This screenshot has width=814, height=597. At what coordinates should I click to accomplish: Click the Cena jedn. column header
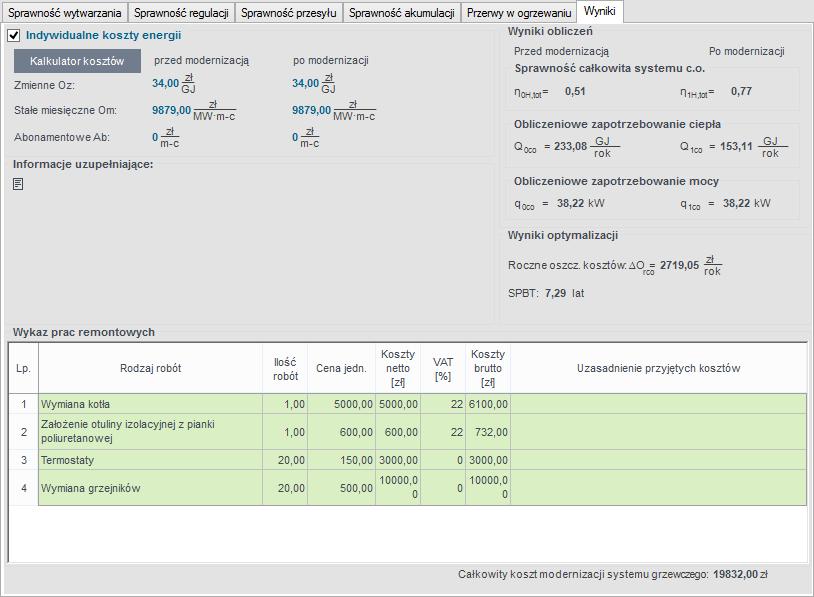pos(341,368)
